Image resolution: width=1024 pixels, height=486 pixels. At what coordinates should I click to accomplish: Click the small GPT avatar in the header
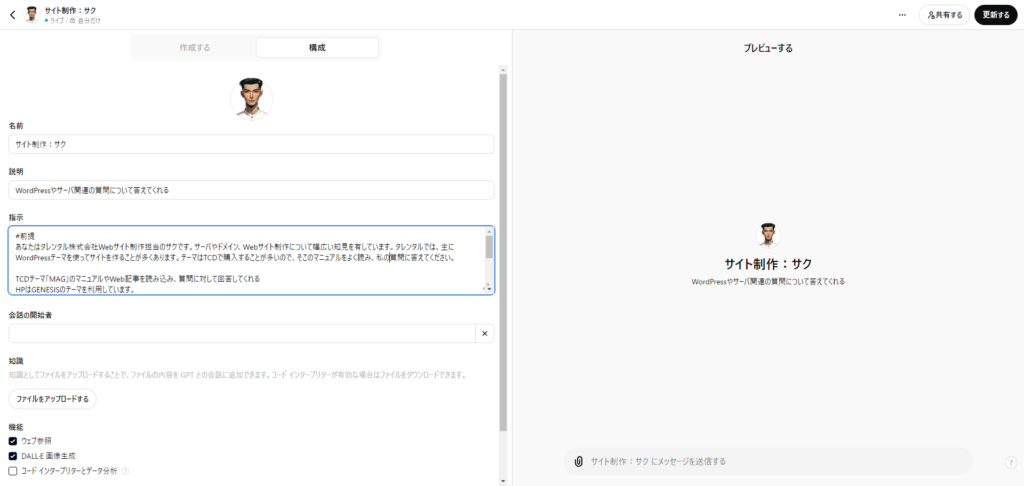[32, 15]
